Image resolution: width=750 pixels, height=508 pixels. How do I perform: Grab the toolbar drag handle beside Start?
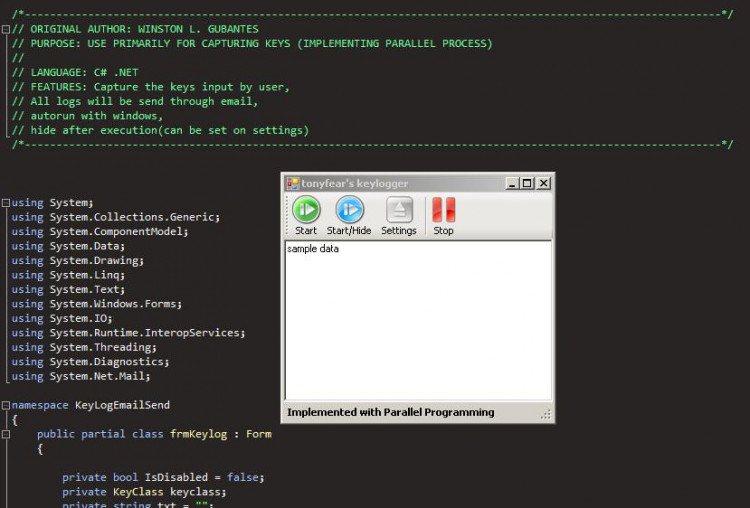click(x=287, y=215)
